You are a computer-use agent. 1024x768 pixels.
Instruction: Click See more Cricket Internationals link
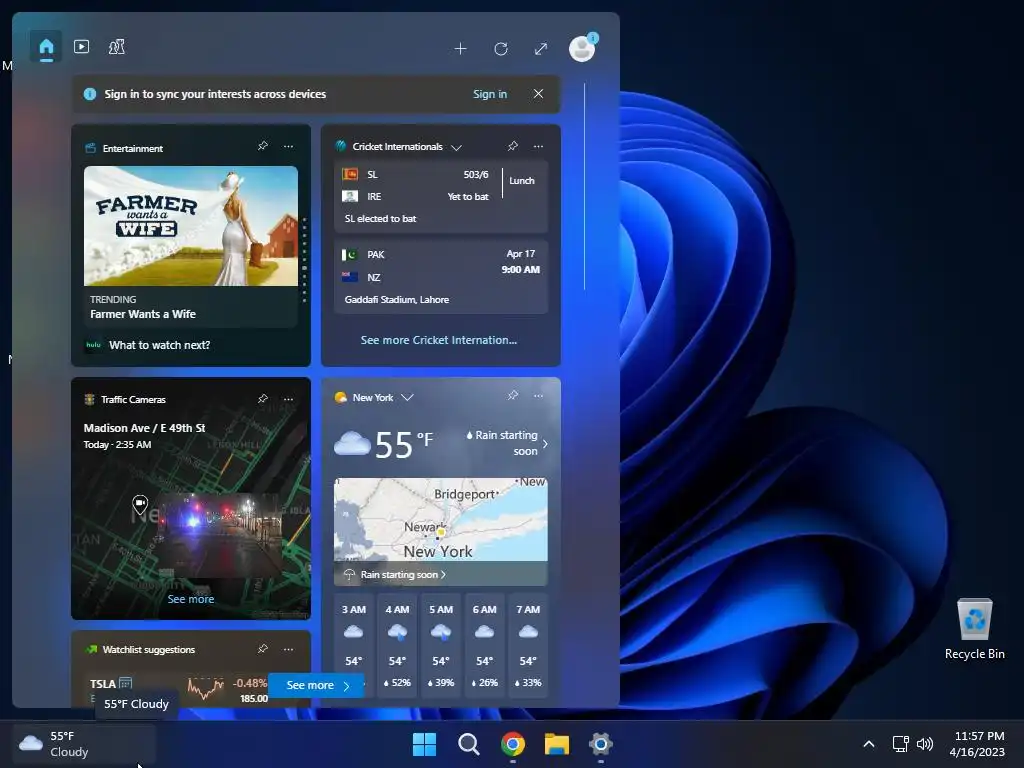439,340
